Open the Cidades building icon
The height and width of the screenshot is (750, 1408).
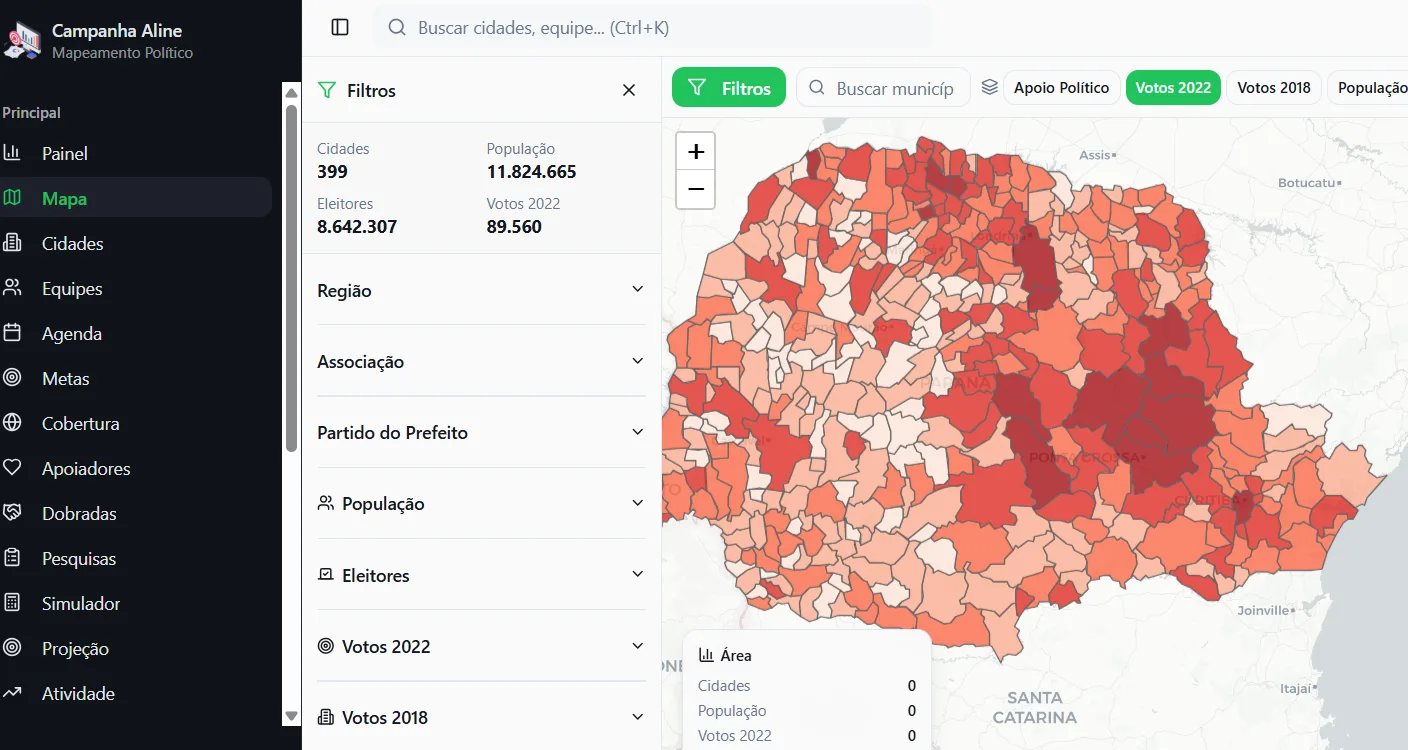[12, 243]
